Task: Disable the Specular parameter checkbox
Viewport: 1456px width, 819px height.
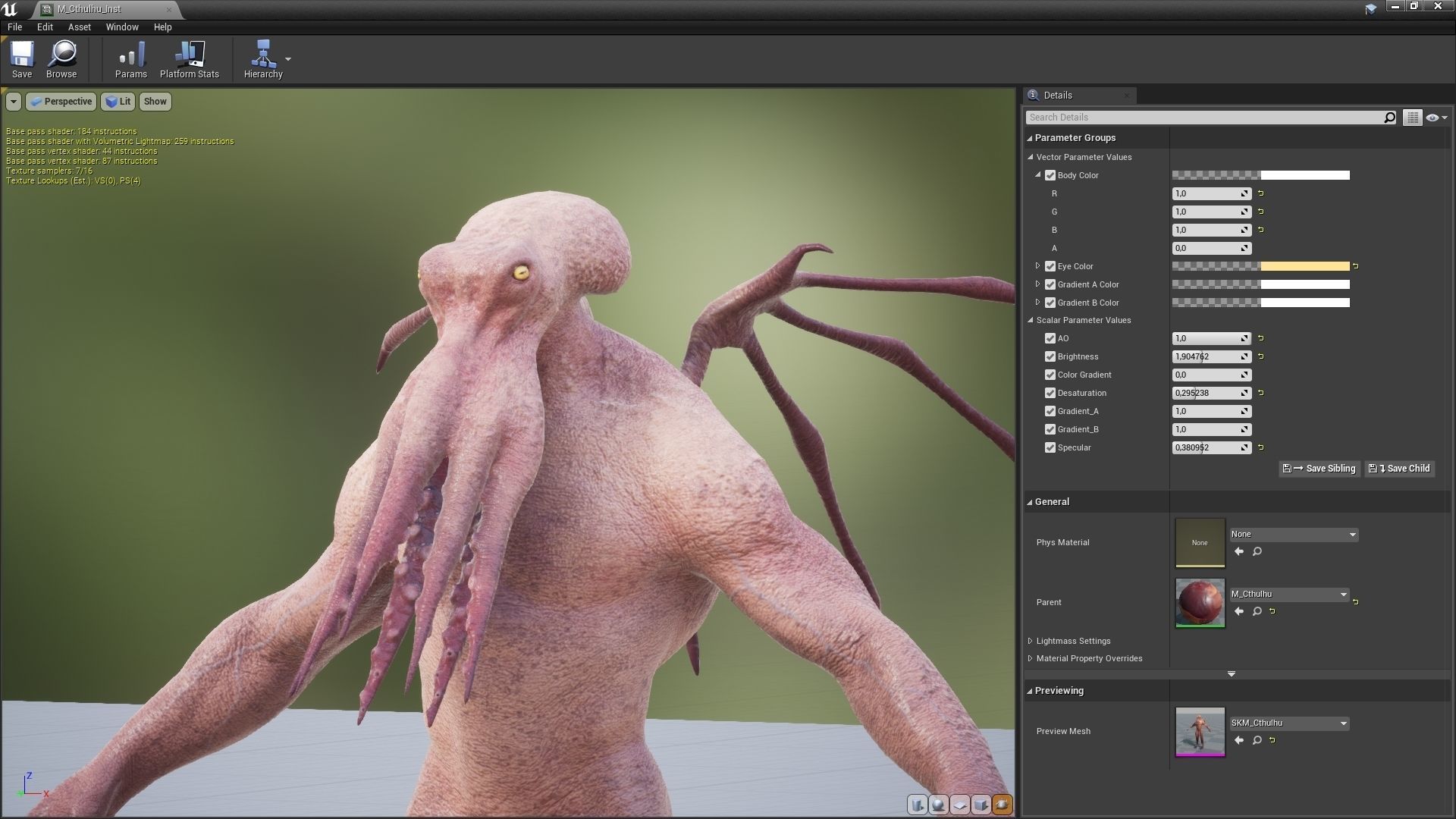Action: pyautogui.click(x=1050, y=447)
